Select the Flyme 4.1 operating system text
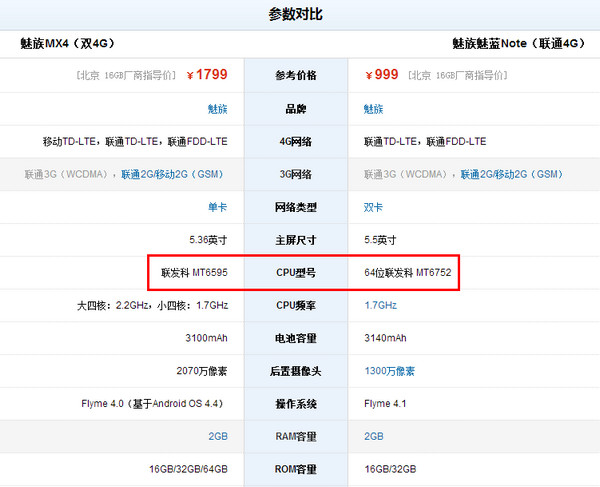The height and width of the screenshot is (487, 600). [x=385, y=404]
